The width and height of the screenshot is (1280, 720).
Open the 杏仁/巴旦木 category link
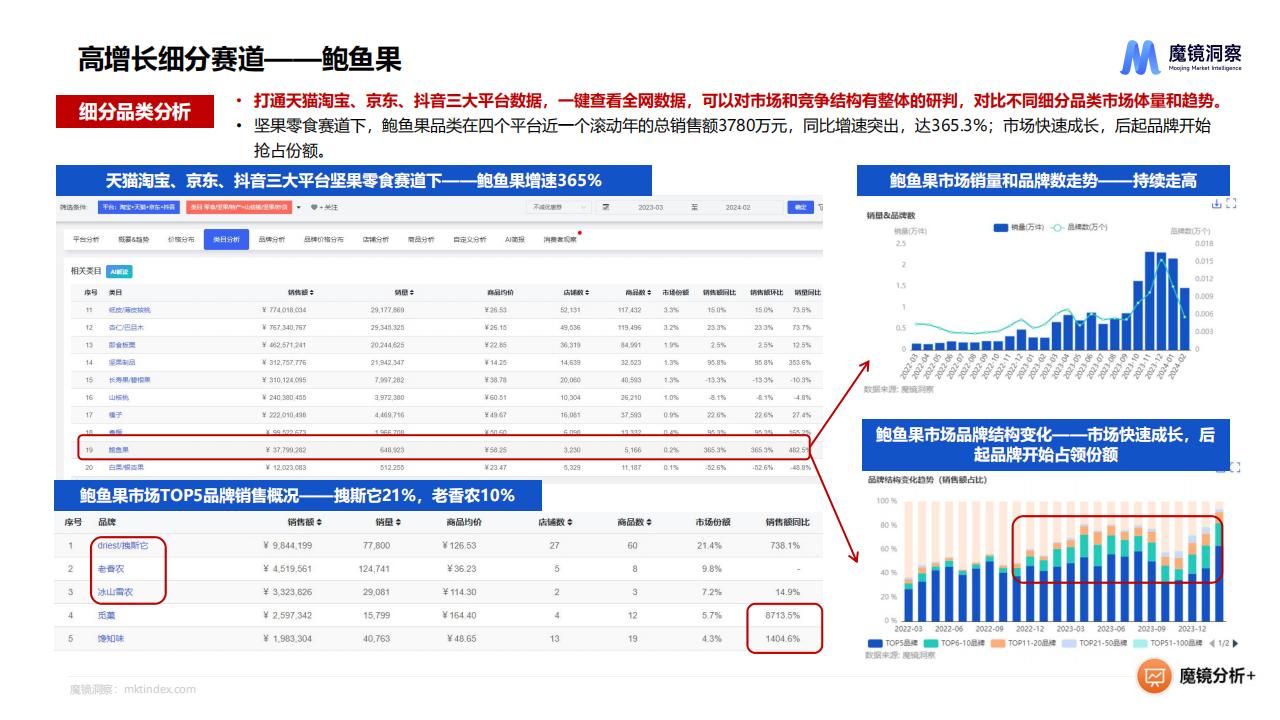(126, 327)
